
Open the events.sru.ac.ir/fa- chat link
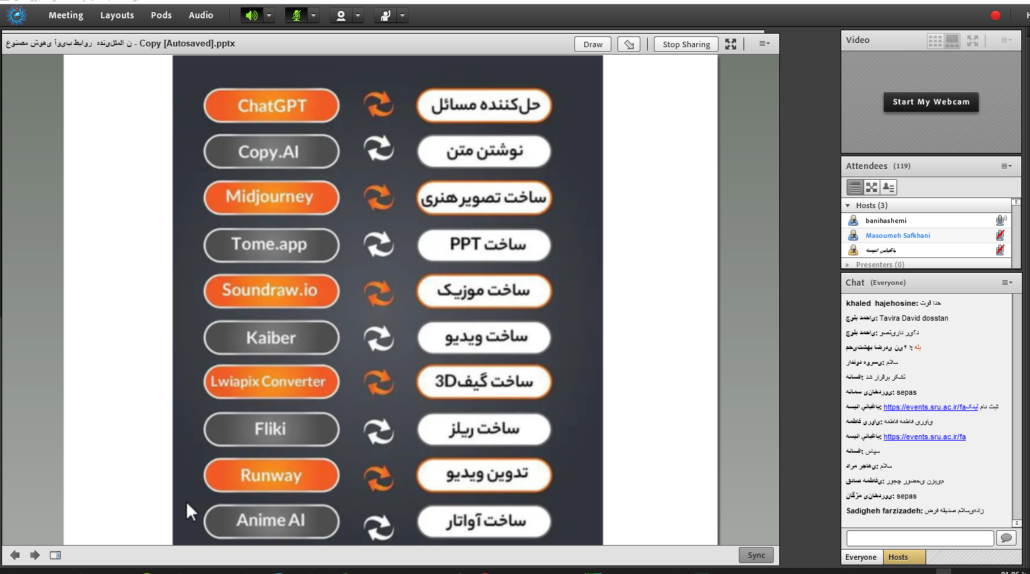point(930,407)
